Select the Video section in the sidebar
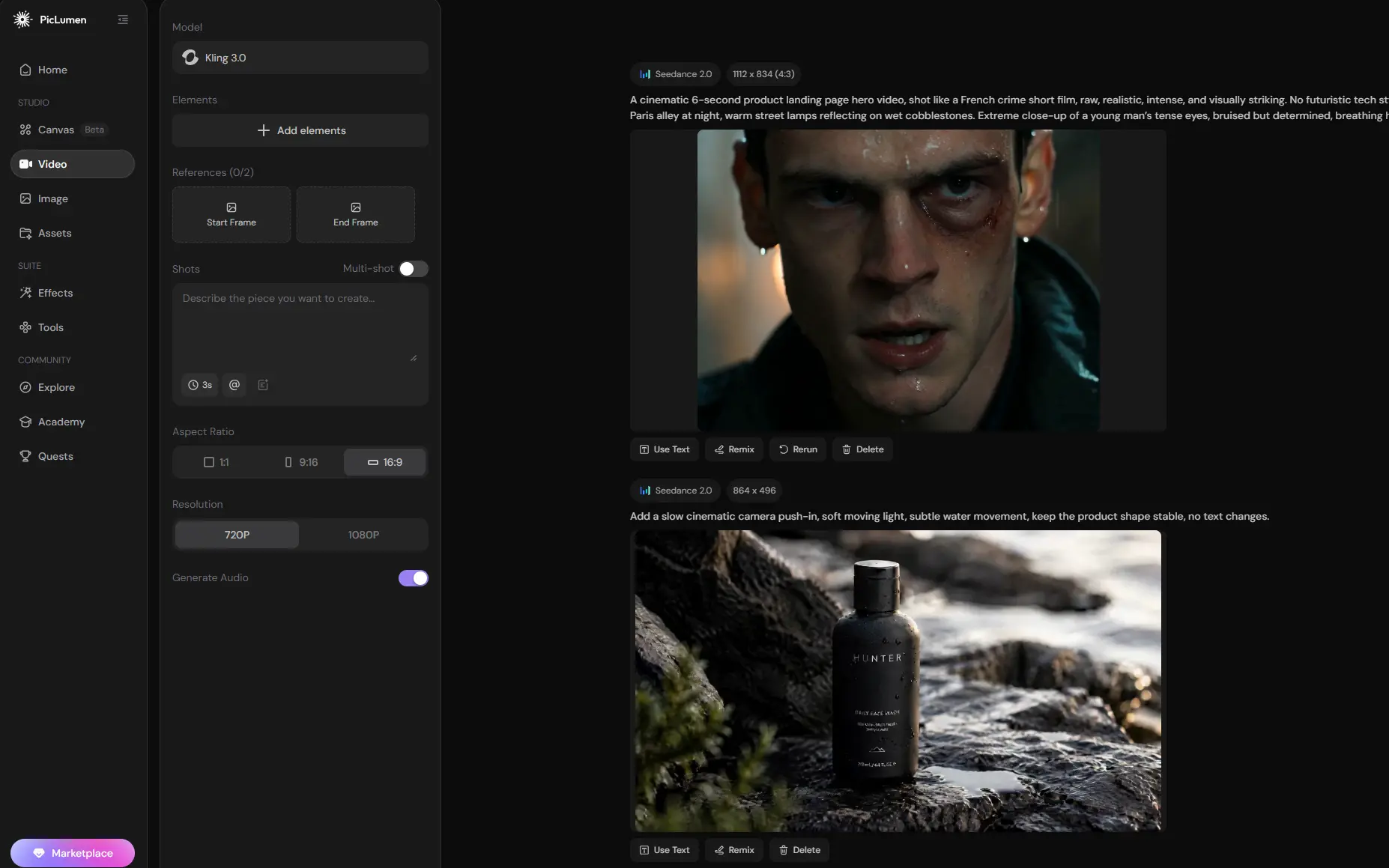The image size is (1389, 868). click(x=73, y=164)
